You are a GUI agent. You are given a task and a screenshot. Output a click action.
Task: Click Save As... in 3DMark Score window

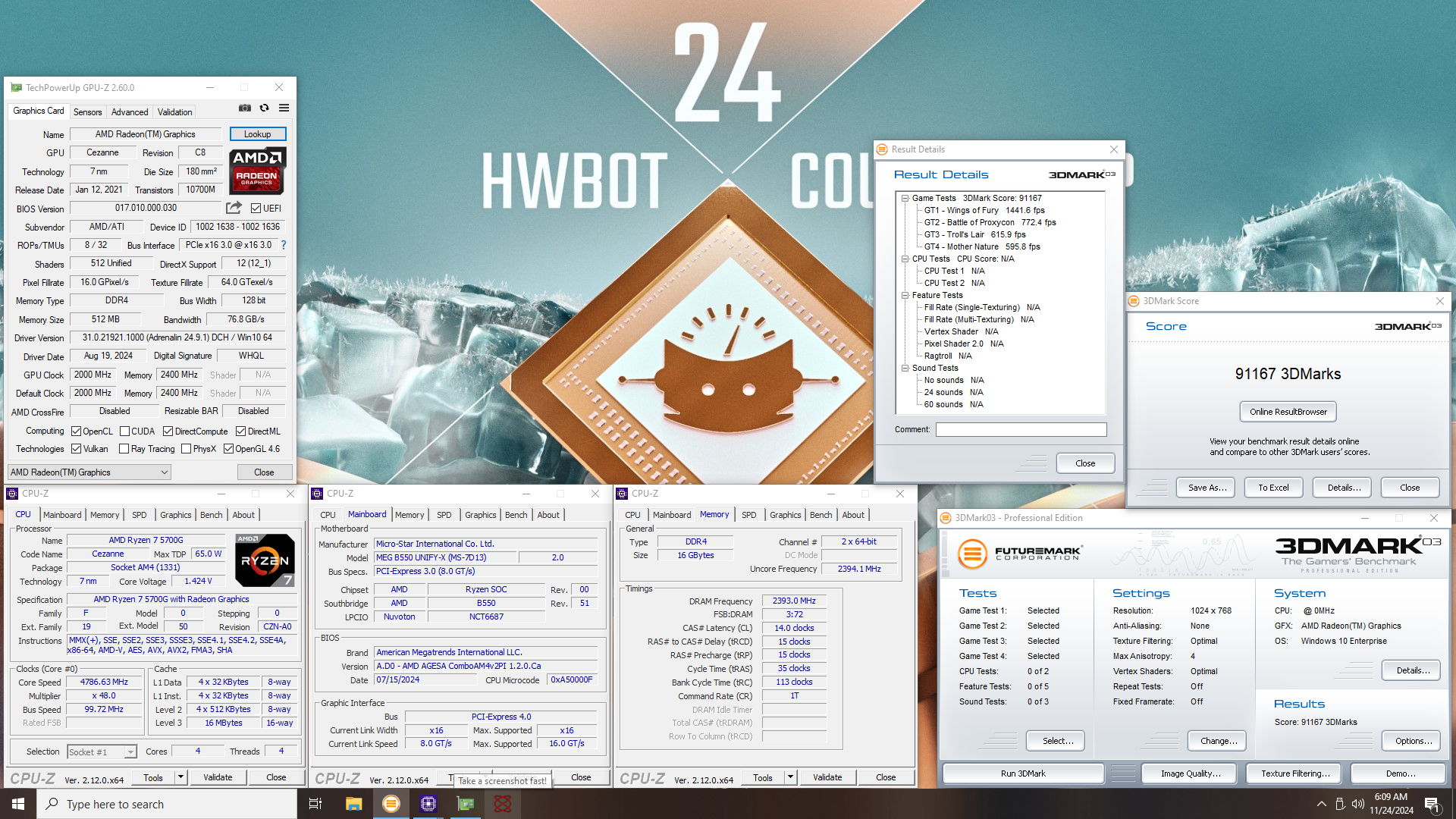pos(1207,488)
